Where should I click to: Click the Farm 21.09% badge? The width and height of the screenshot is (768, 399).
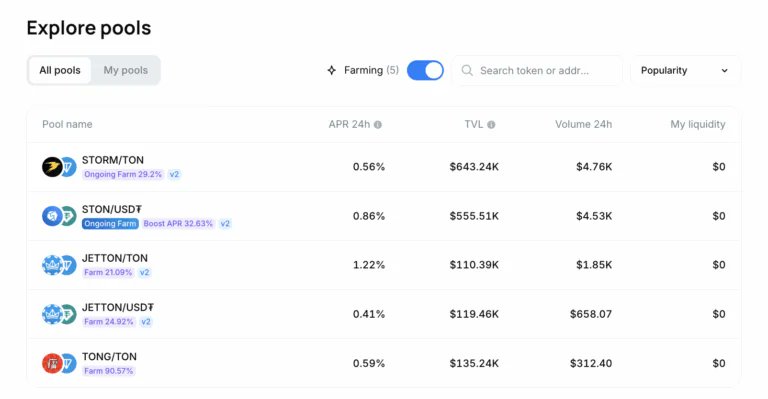[108, 272]
